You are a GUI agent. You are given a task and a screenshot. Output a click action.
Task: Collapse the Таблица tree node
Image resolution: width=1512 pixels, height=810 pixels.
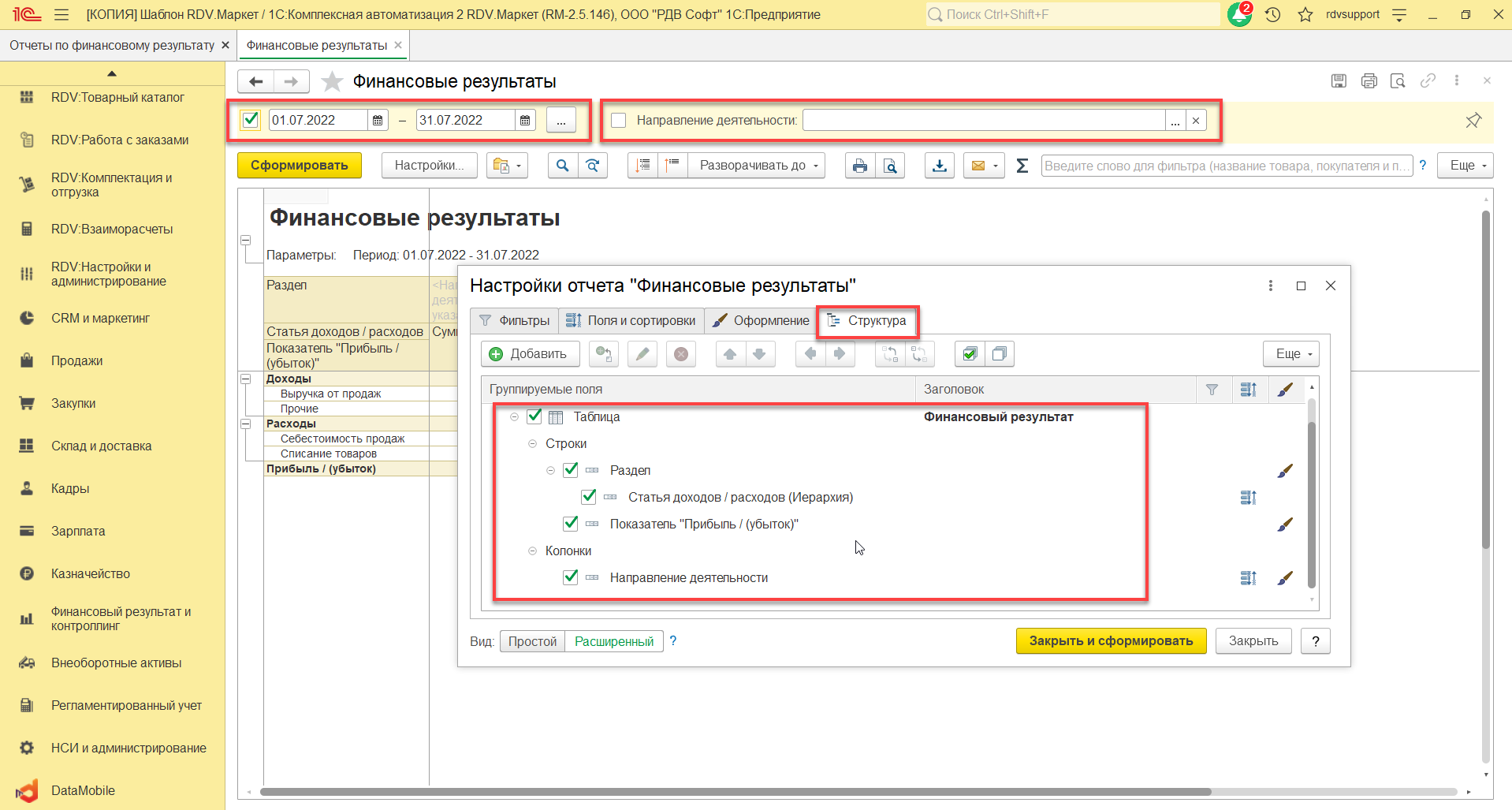click(514, 417)
